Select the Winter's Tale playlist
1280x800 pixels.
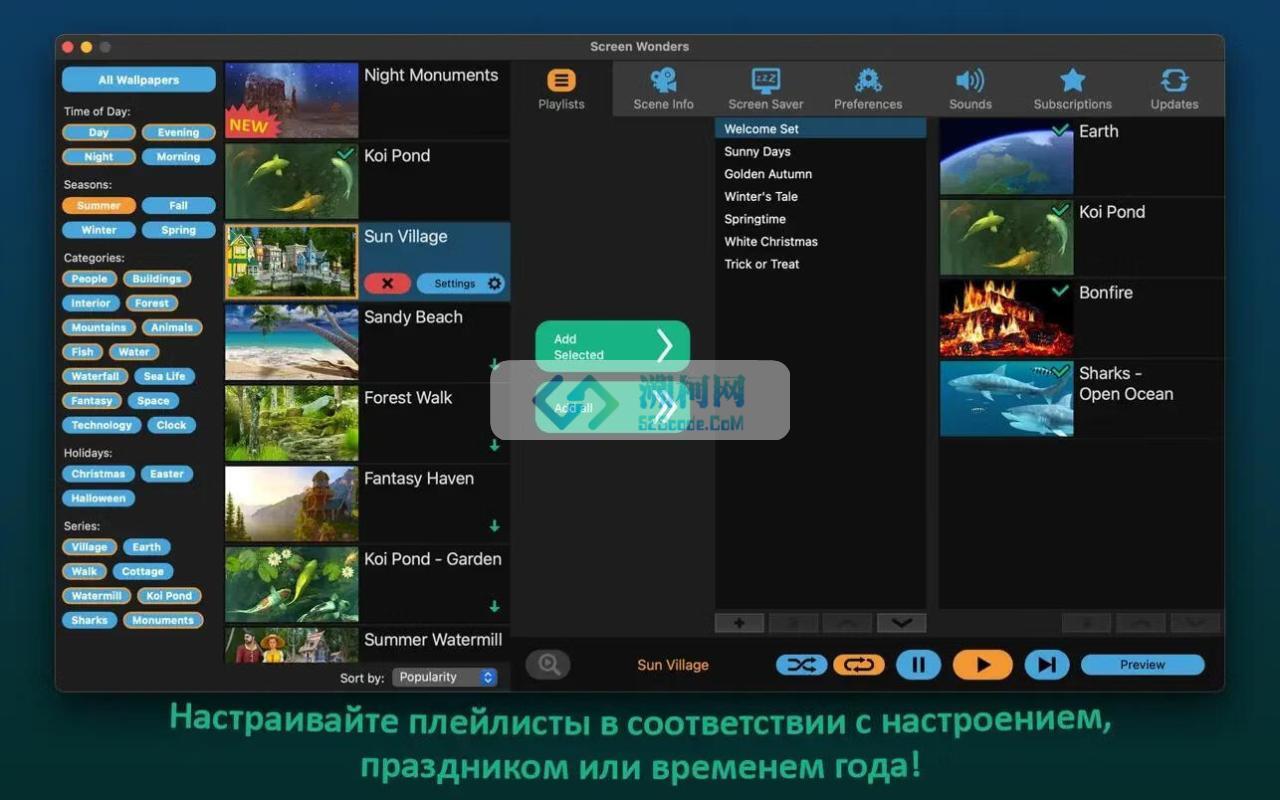[820, 196]
